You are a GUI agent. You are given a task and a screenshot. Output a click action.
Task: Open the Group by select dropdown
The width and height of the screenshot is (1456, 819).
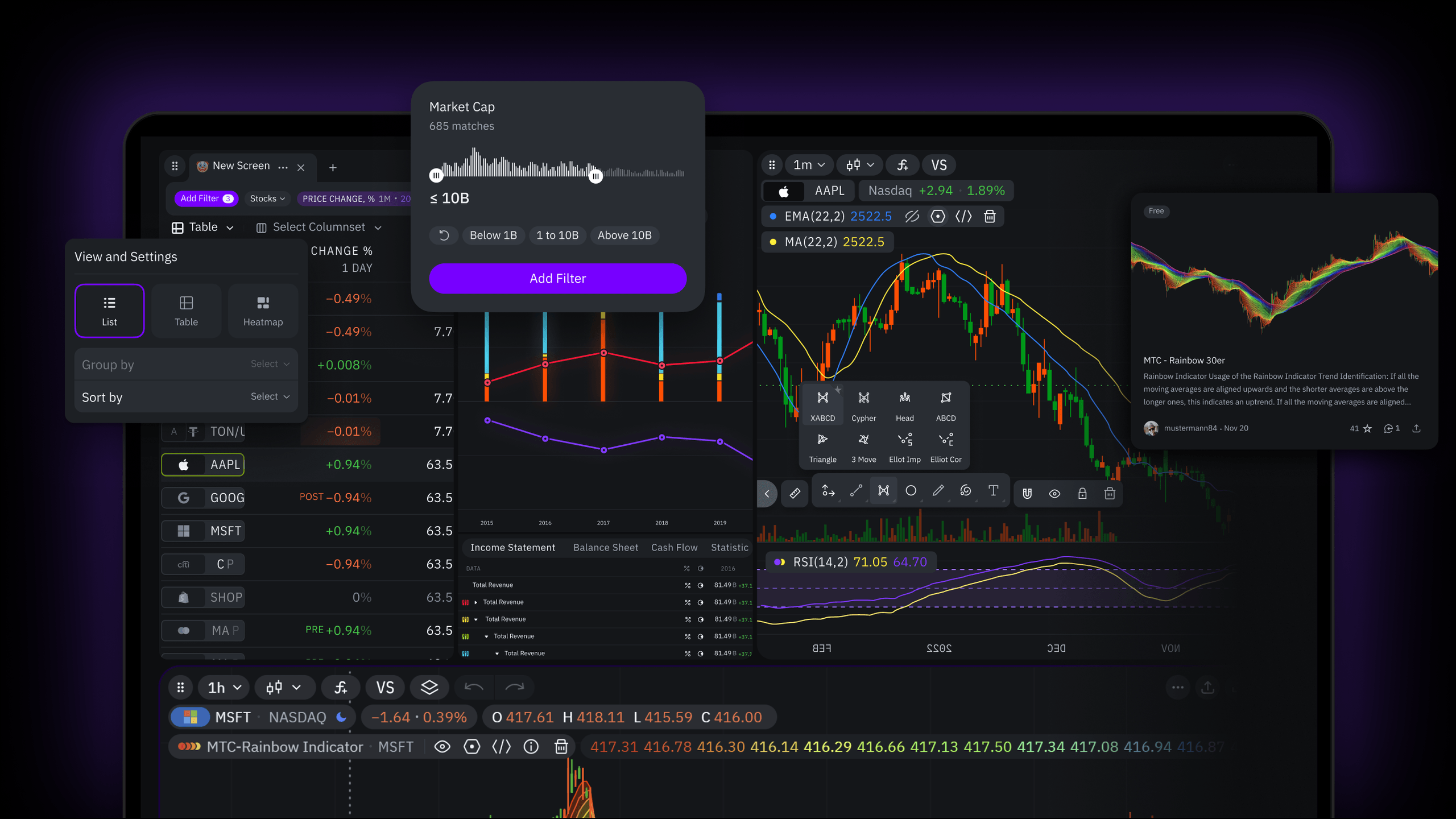(270, 364)
